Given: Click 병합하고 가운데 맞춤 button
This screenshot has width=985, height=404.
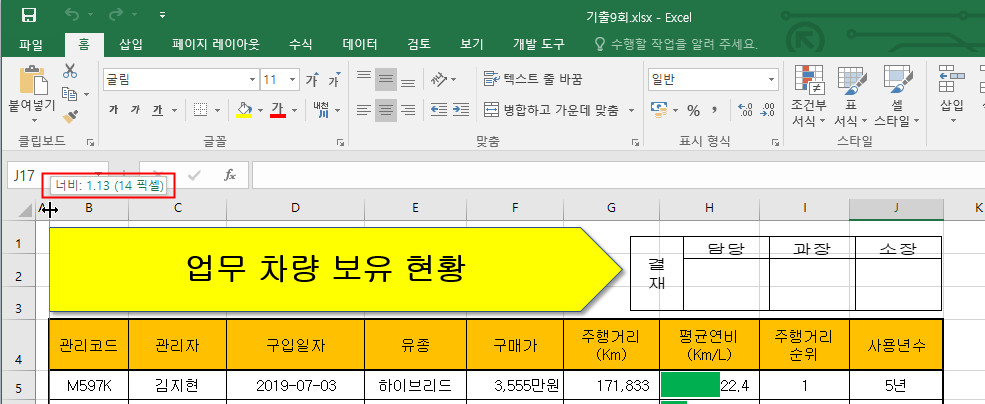Looking at the screenshot, I should (x=558, y=110).
